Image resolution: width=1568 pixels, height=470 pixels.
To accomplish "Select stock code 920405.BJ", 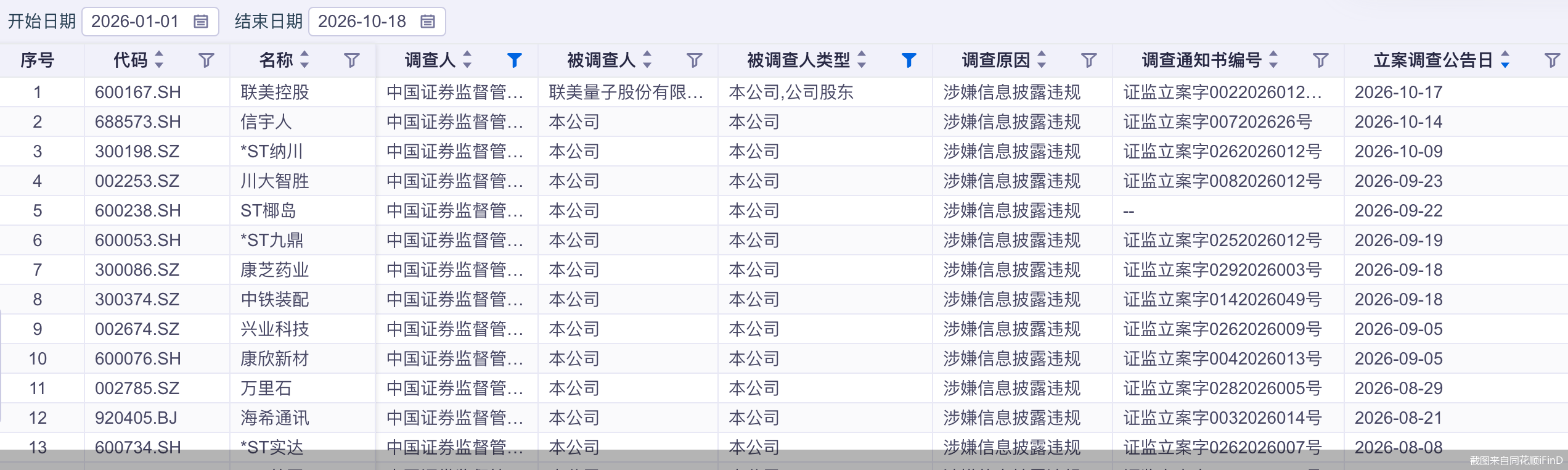I will pos(136,418).
